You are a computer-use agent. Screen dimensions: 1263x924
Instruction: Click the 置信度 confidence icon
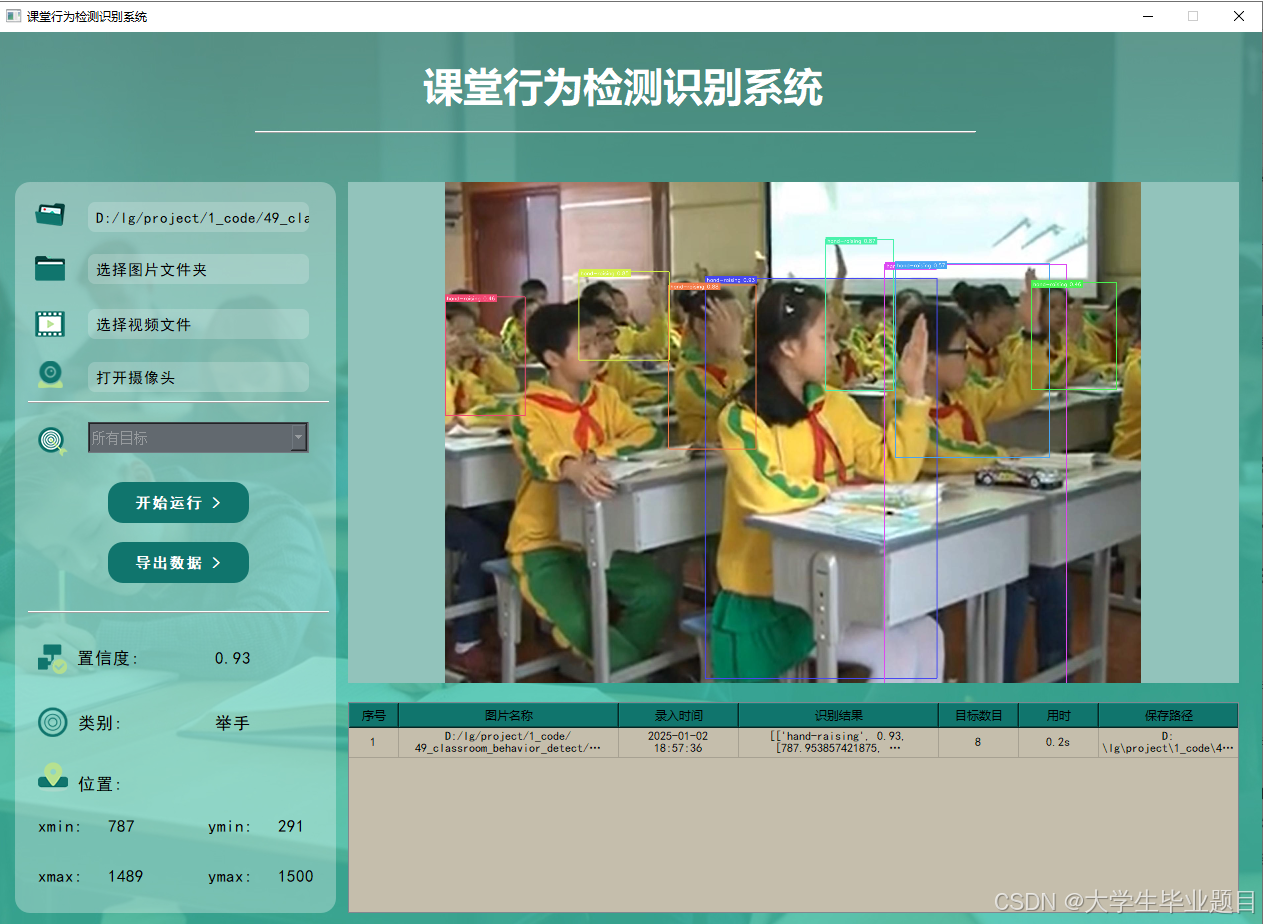click(52, 658)
